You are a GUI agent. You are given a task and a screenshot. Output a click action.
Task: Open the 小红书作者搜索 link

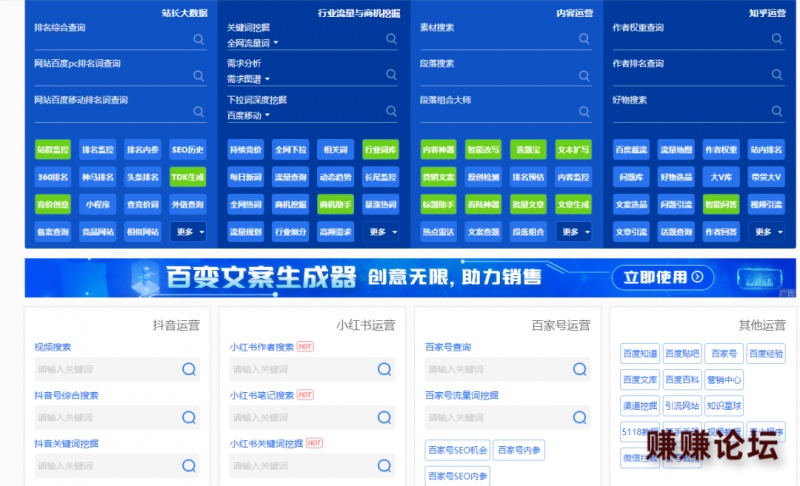click(261, 347)
